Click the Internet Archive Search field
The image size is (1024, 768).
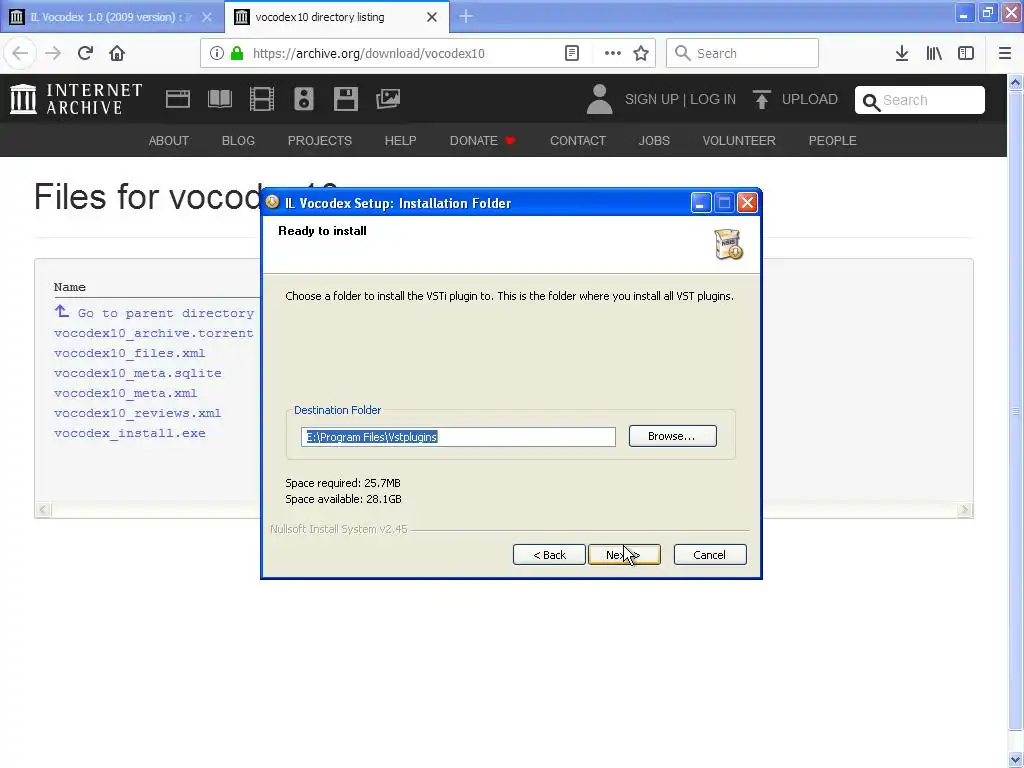[x=920, y=100]
